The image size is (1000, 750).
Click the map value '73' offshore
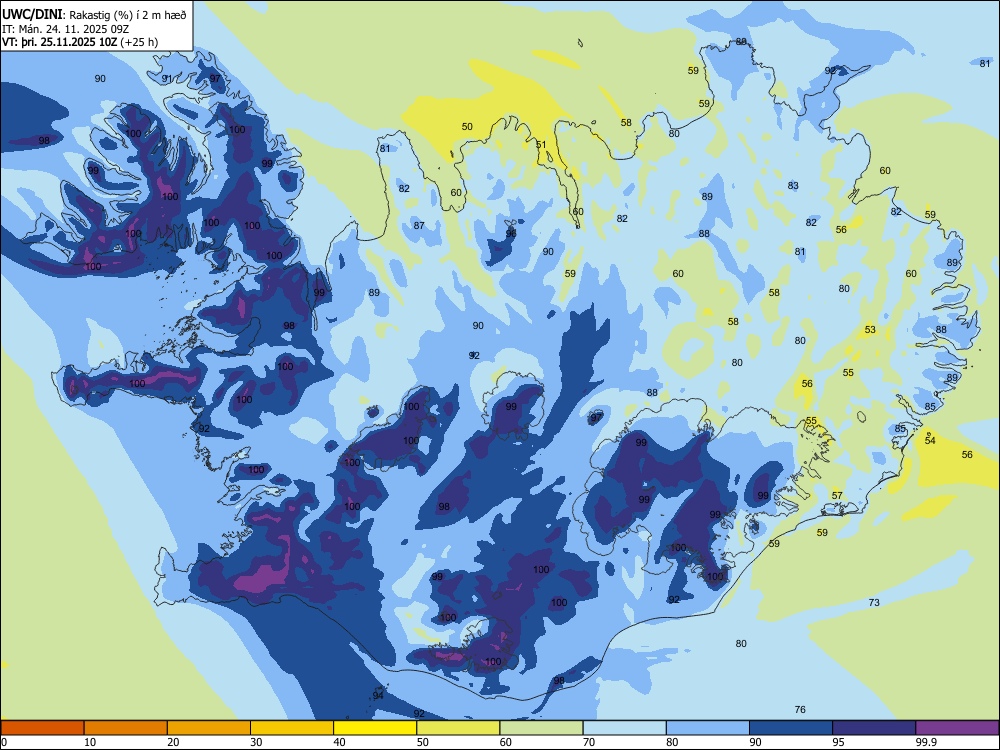click(x=874, y=602)
